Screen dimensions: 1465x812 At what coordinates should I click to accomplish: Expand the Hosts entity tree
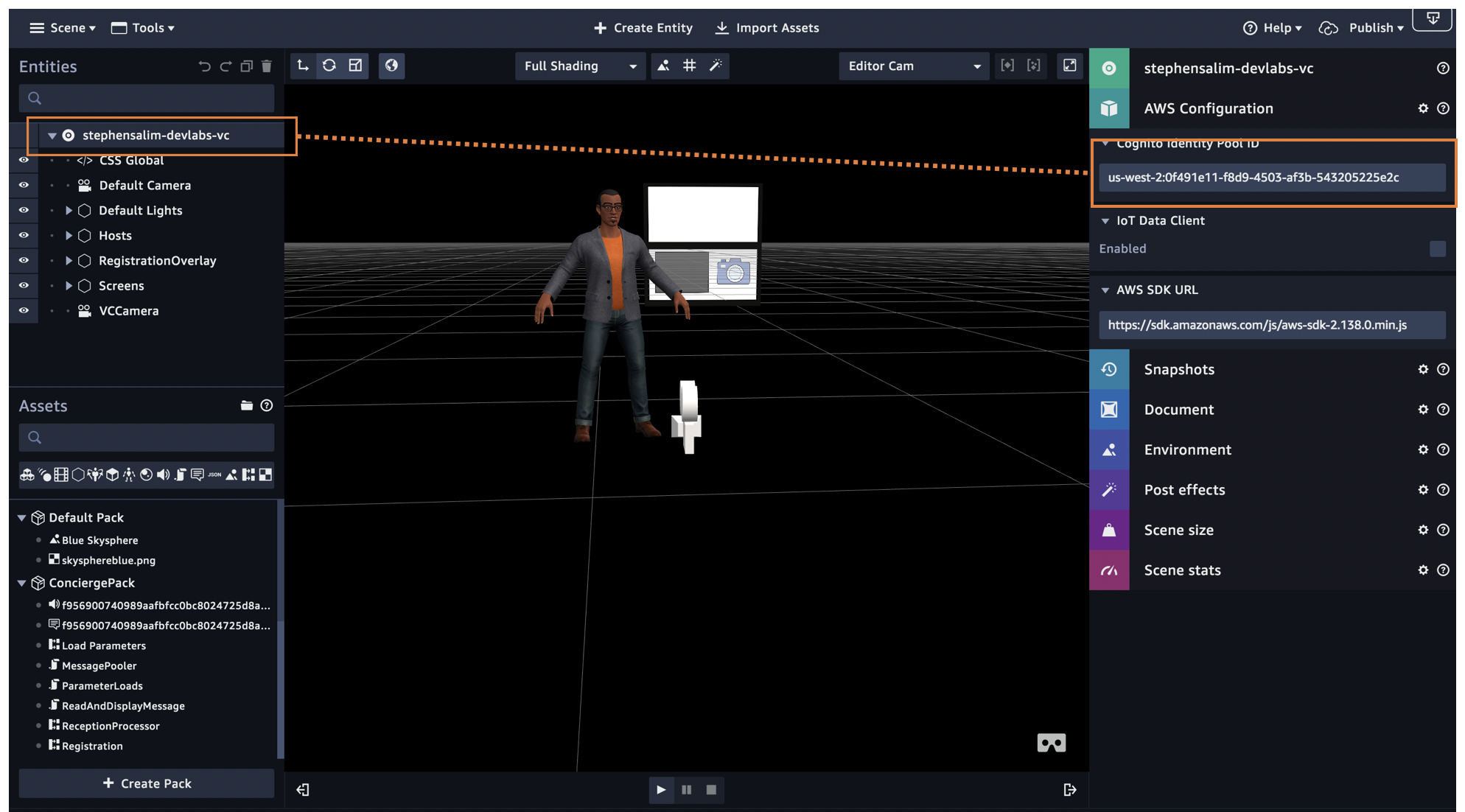click(69, 235)
